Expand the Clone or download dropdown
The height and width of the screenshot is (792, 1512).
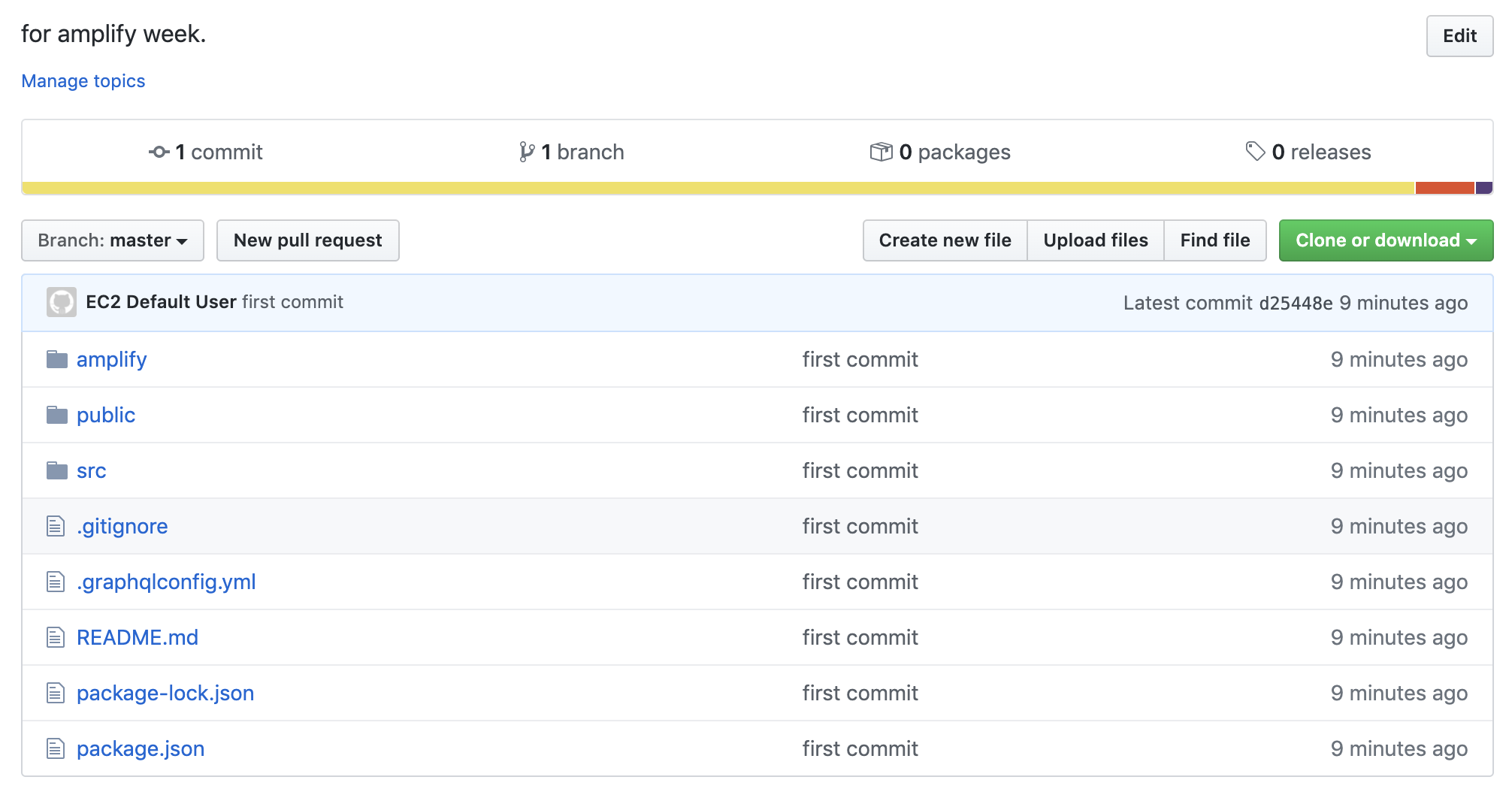(1386, 240)
